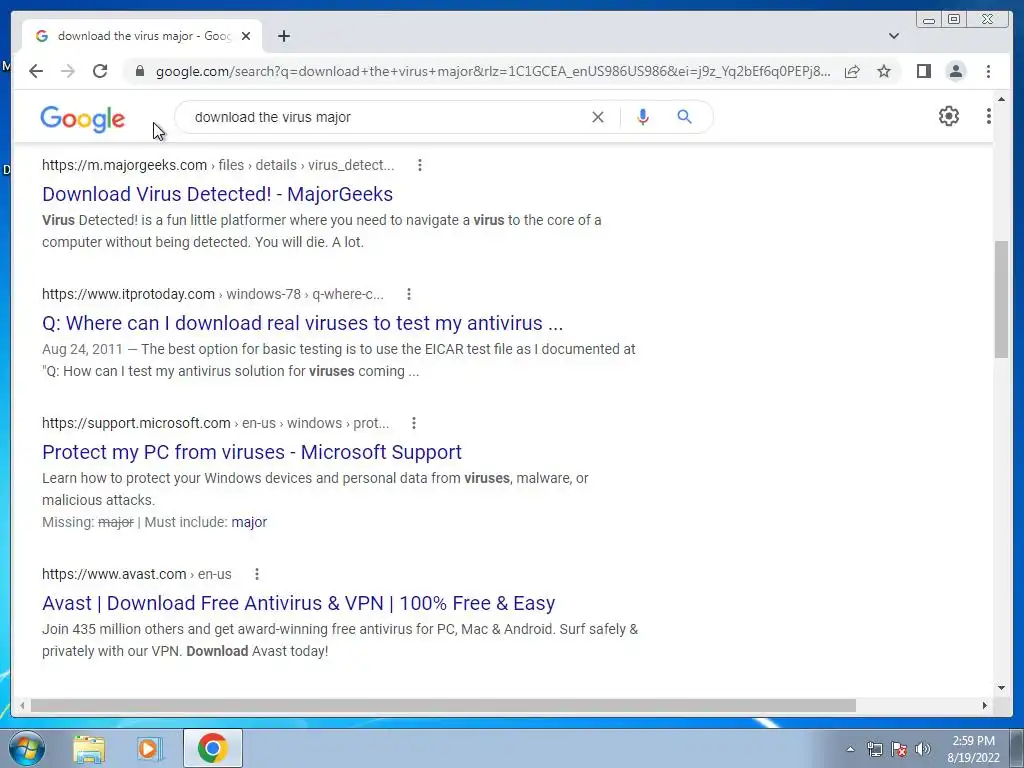Open 'Download Virus Detected! - MajorGeeks' link
1024x768 pixels.
(217, 194)
